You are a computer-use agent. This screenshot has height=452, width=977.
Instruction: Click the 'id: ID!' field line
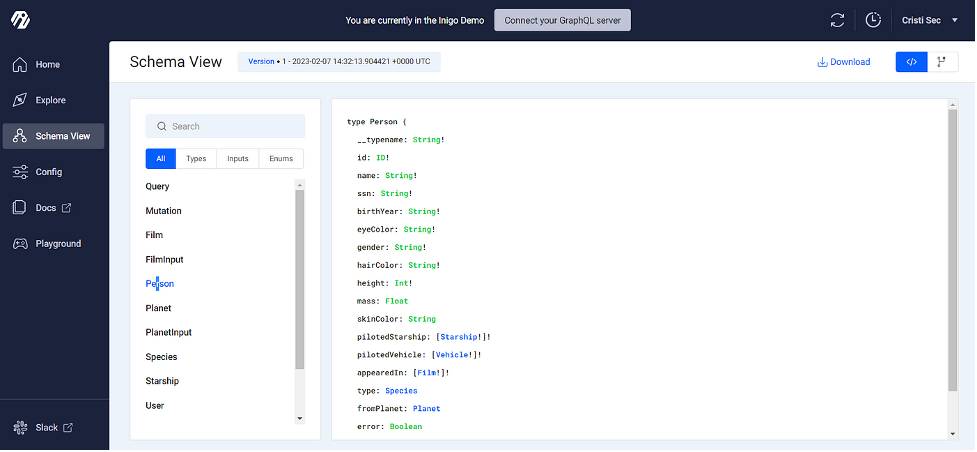tap(373, 158)
